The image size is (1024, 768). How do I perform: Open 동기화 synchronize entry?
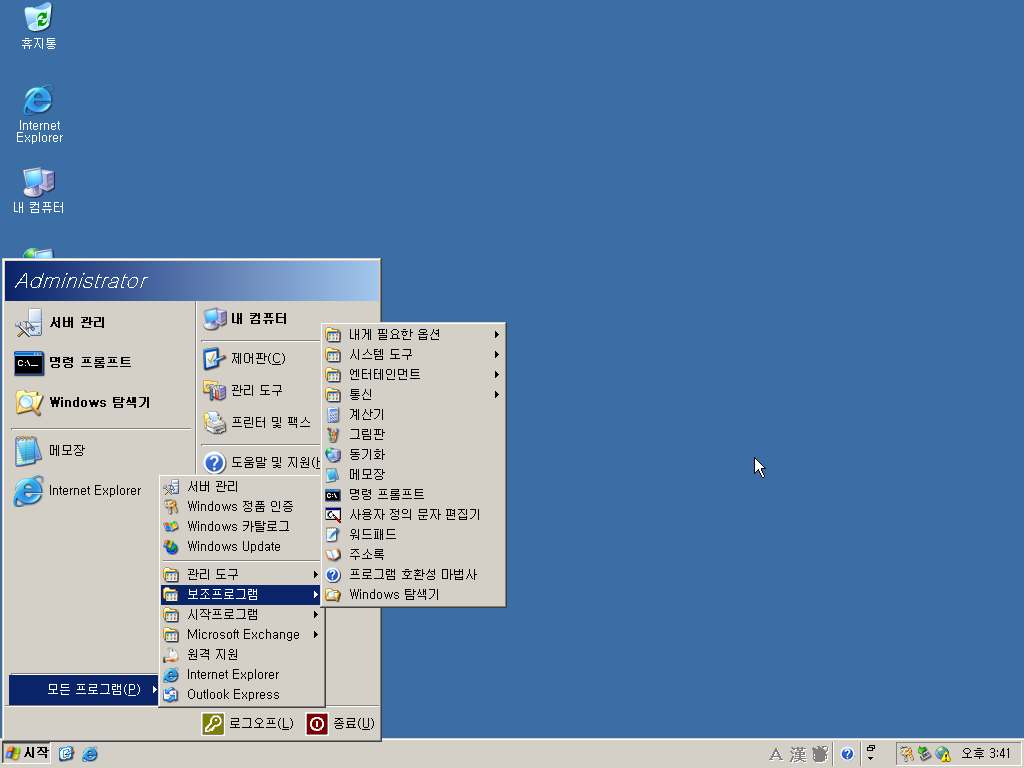413,455
